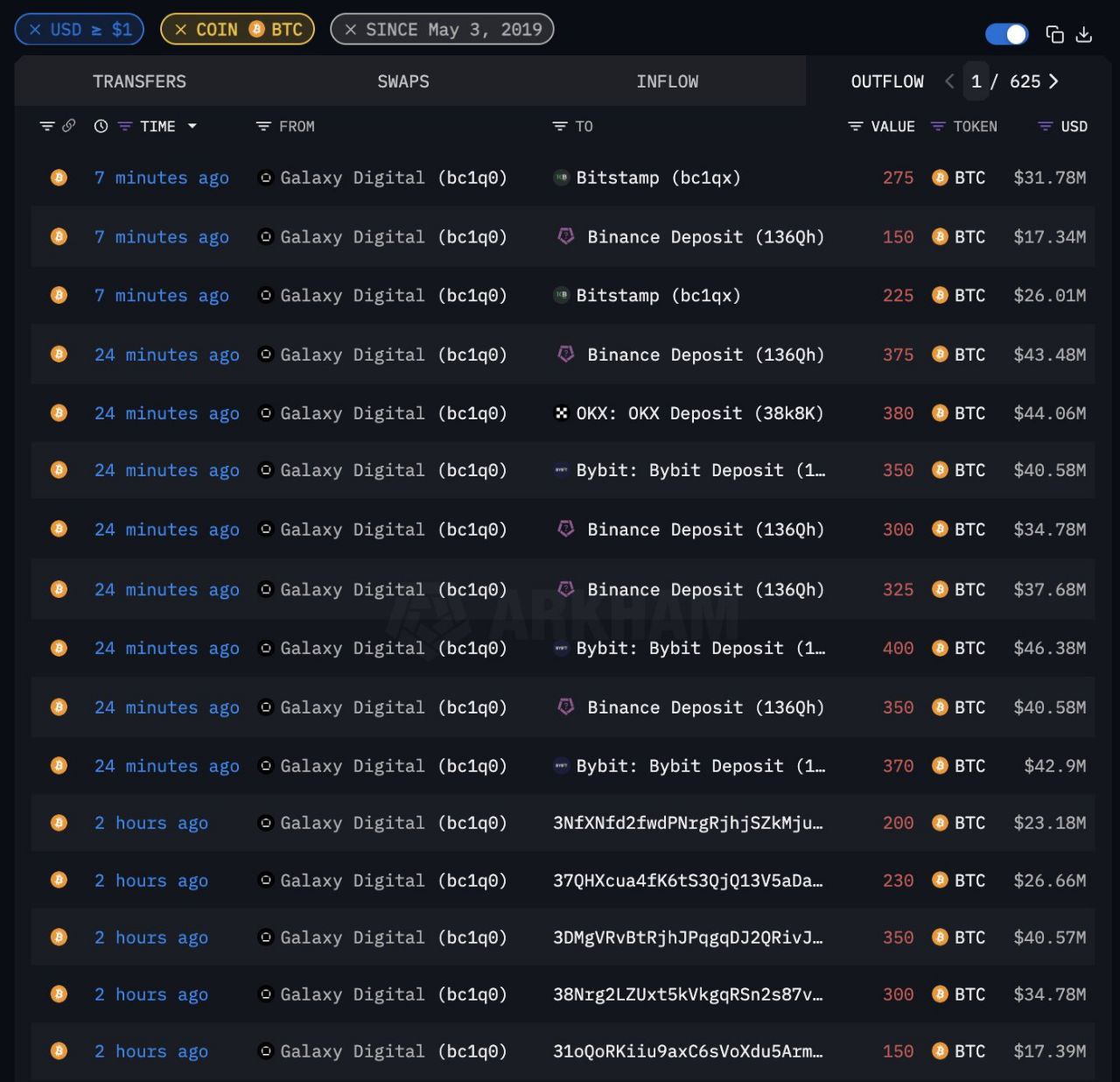Viewport: 1120px width, 1082px height.
Task: Remove the SINCE May 3, 2019 filter
Action: click(x=350, y=30)
